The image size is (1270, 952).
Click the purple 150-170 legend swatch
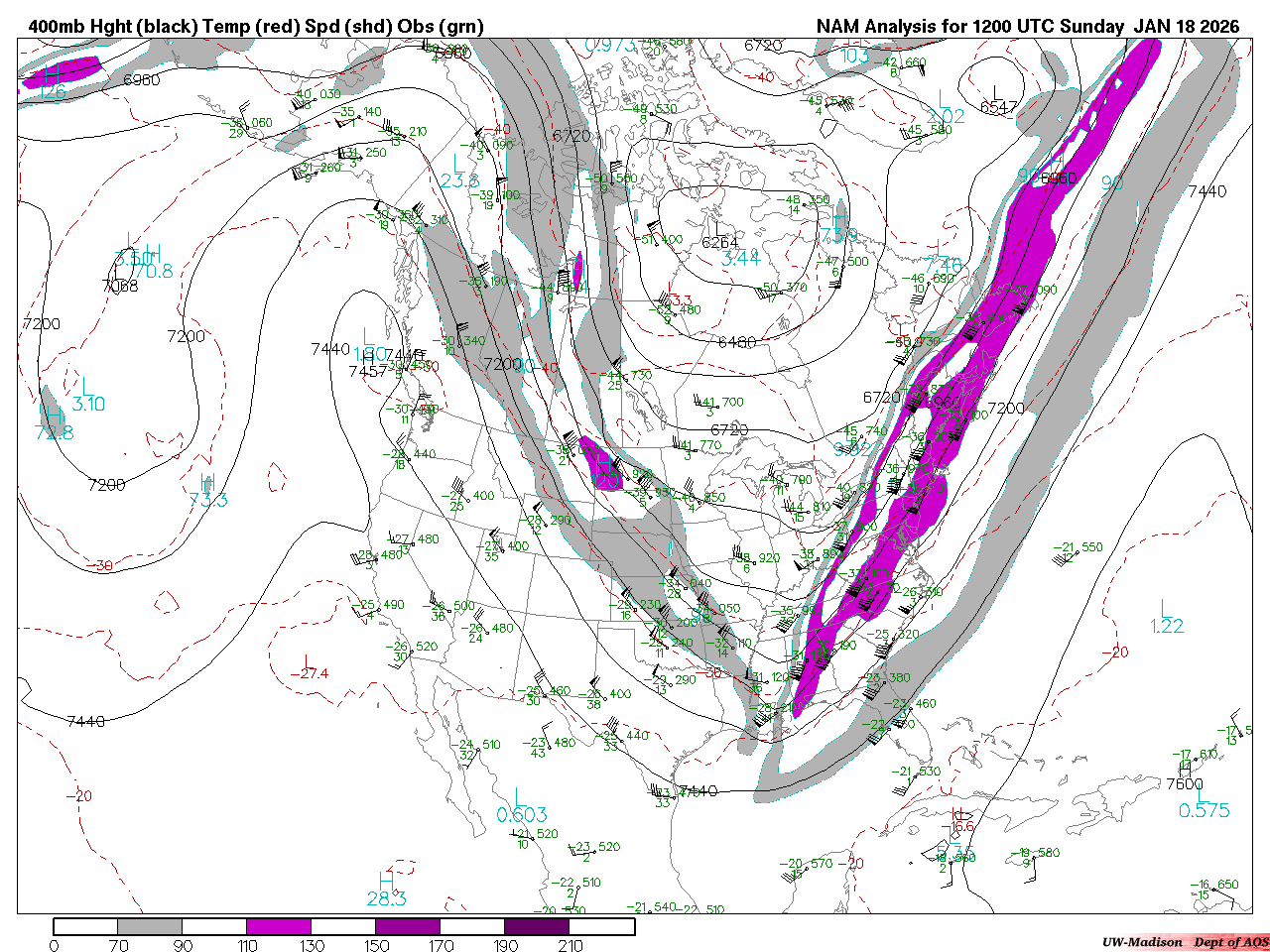(408, 926)
